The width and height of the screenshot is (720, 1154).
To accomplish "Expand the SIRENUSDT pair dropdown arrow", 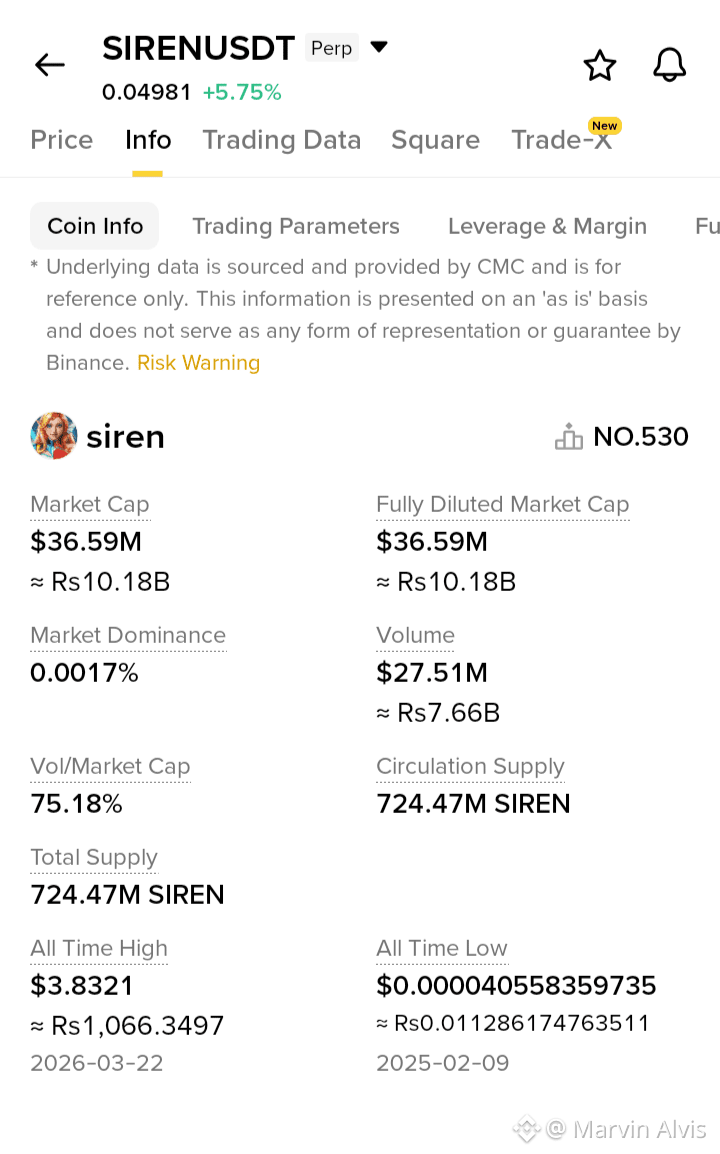I will (x=378, y=47).
